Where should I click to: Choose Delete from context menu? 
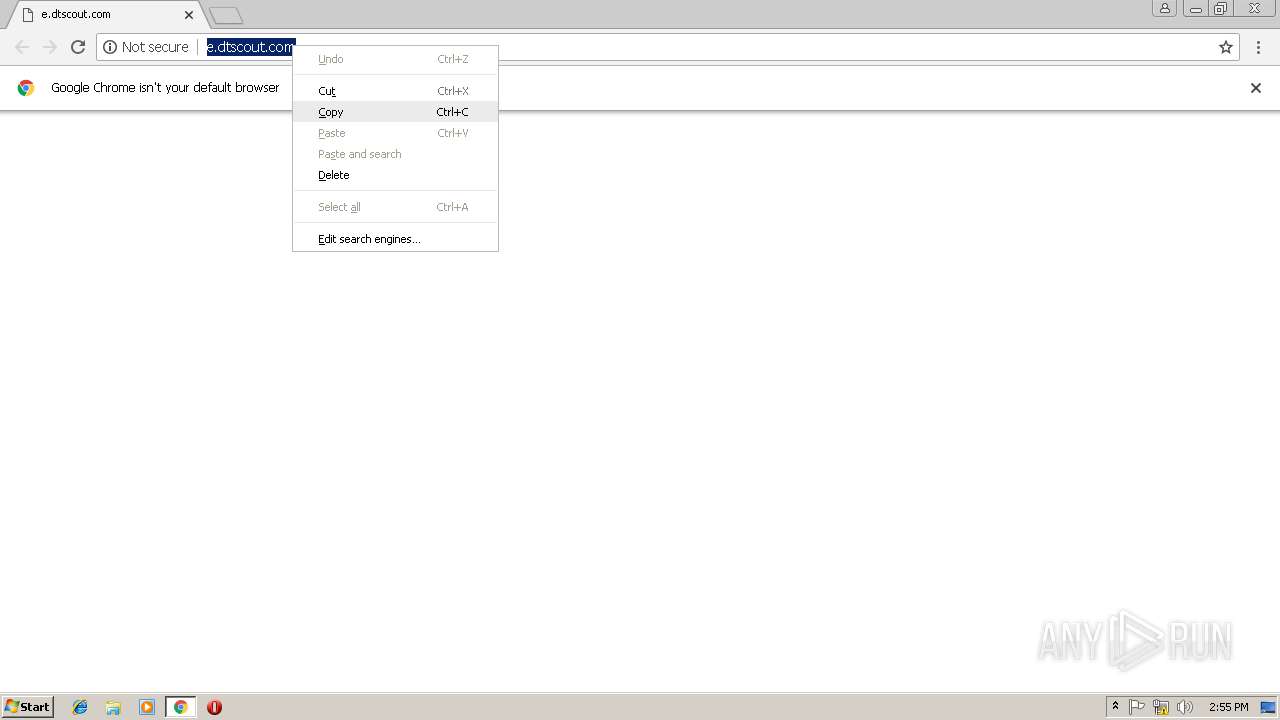[395, 175]
